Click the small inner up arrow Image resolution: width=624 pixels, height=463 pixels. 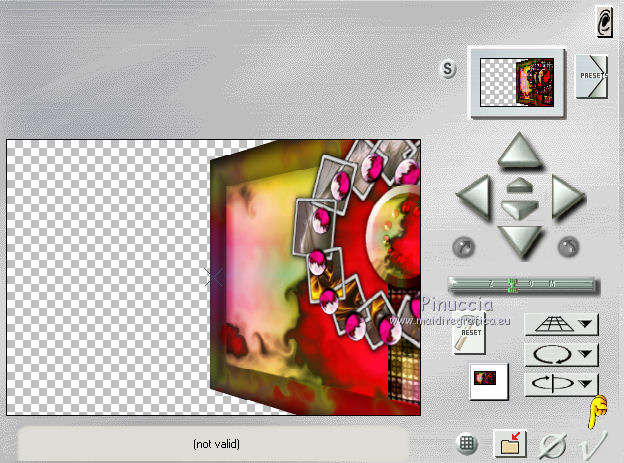click(520, 185)
